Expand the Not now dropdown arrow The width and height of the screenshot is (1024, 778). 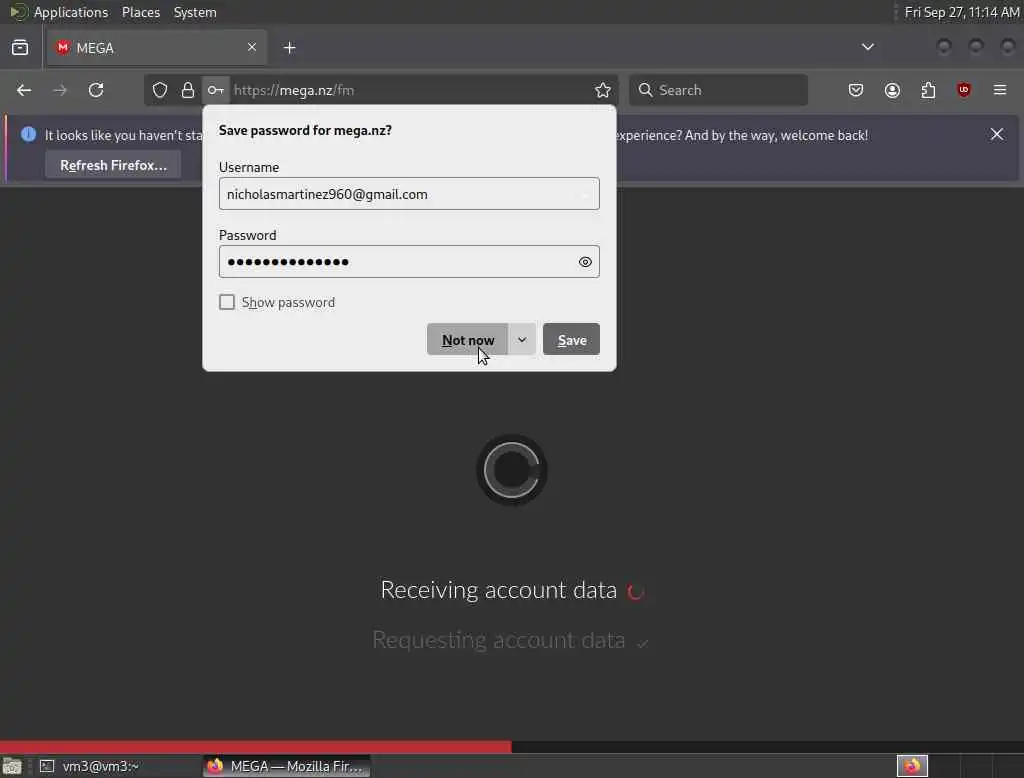click(522, 340)
